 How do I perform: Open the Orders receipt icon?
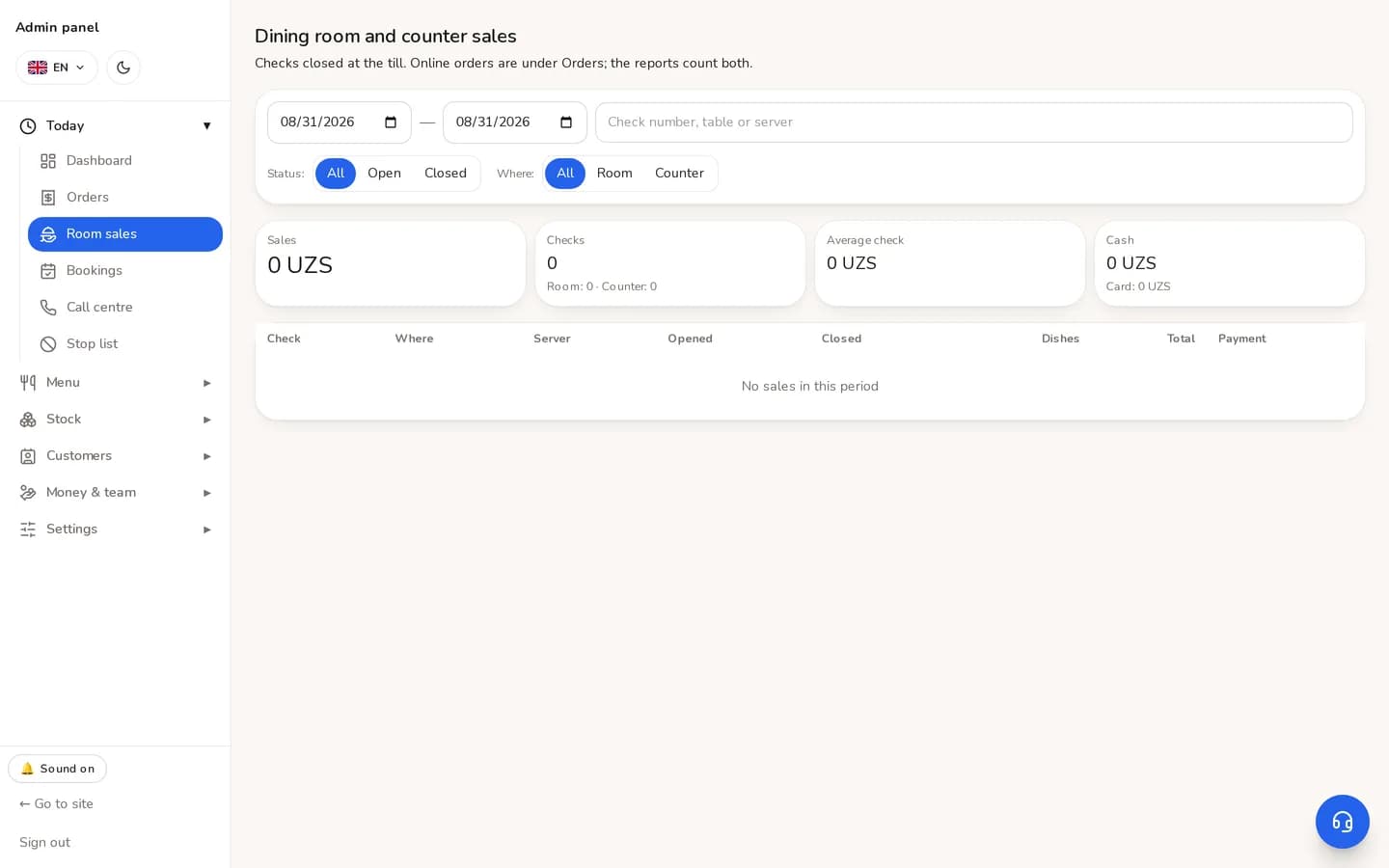48,198
